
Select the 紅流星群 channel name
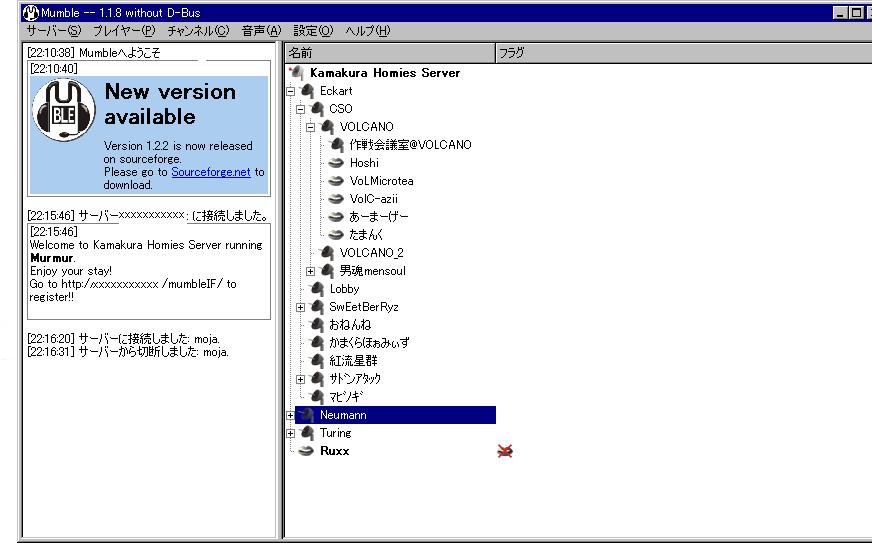click(353, 361)
